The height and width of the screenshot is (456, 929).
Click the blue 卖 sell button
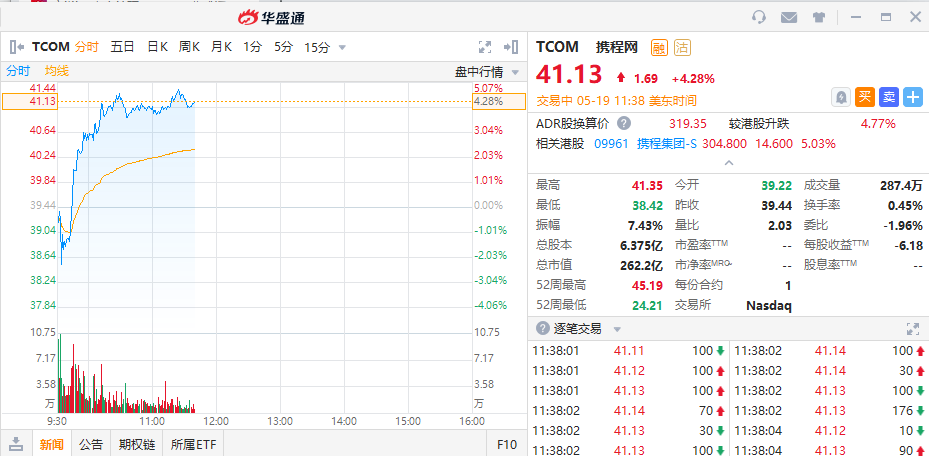point(889,97)
